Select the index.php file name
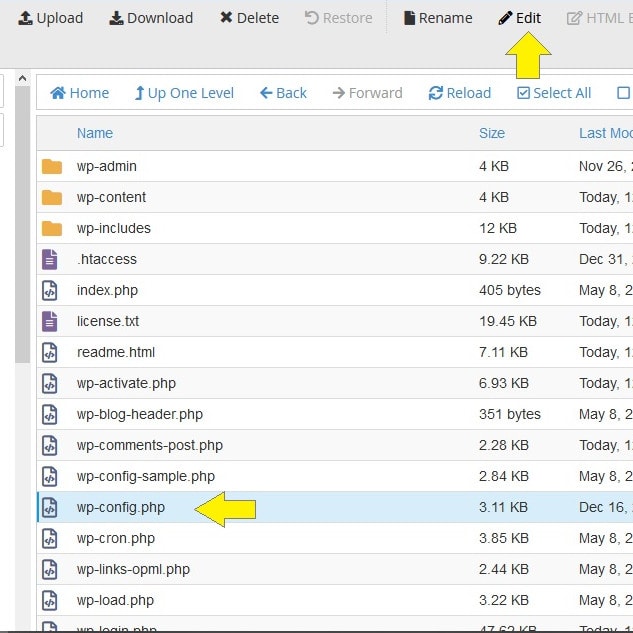Viewport: 633px width, 633px height. [x=107, y=291]
